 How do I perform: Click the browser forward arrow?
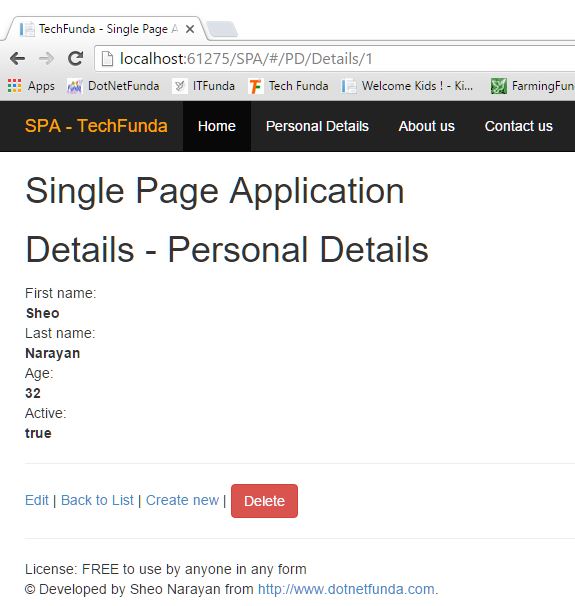coord(46,59)
